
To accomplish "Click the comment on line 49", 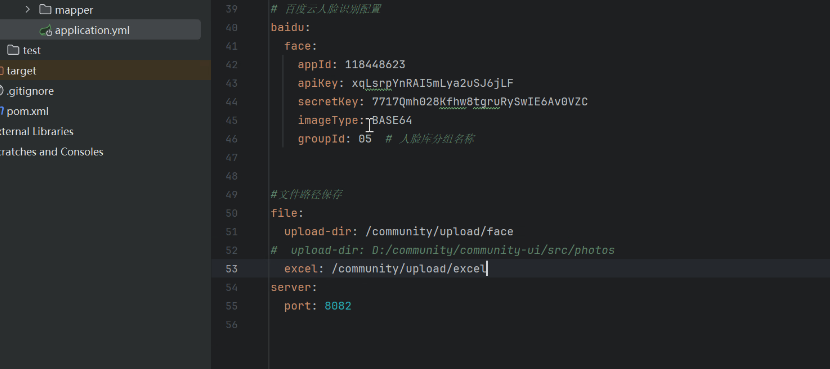I will (x=306, y=194).
